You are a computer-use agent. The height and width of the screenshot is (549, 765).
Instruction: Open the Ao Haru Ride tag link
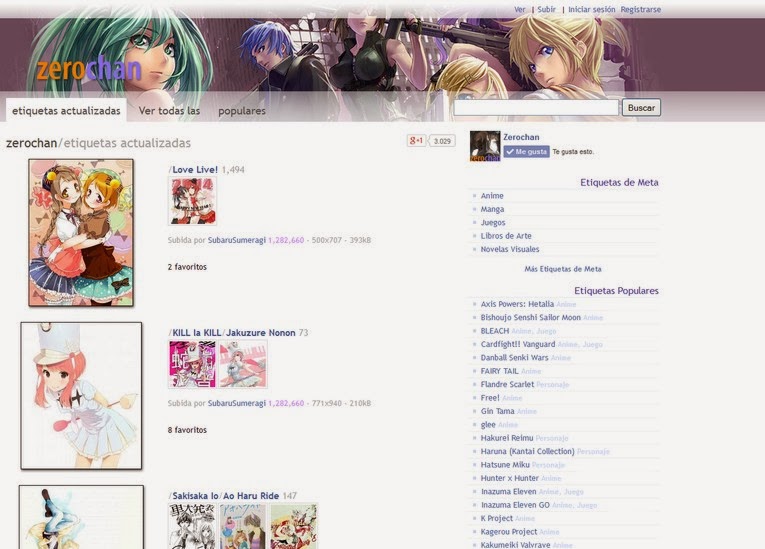(251, 496)
